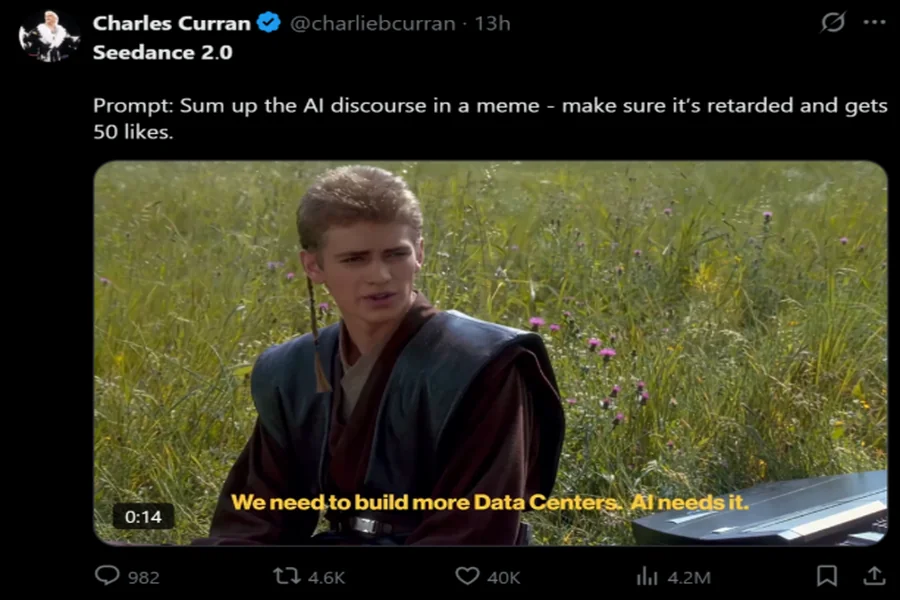Click the 13h post timestamp
Image resolution: width=900 pixels, height=600 pixels.
pos(492,24)
